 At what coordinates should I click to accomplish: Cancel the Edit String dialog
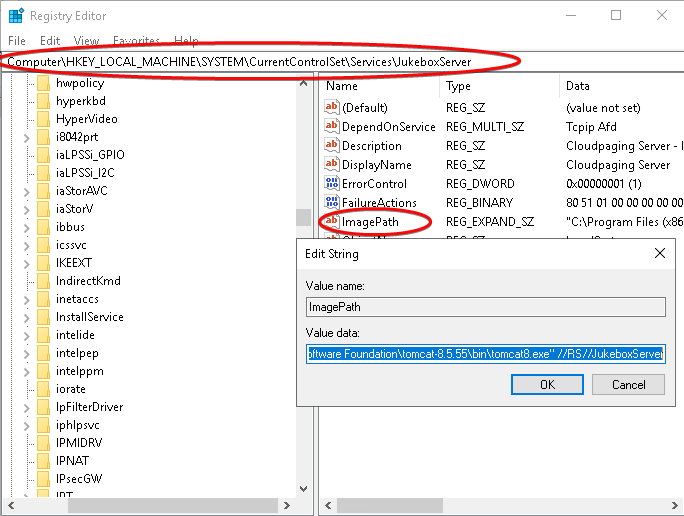628,385
